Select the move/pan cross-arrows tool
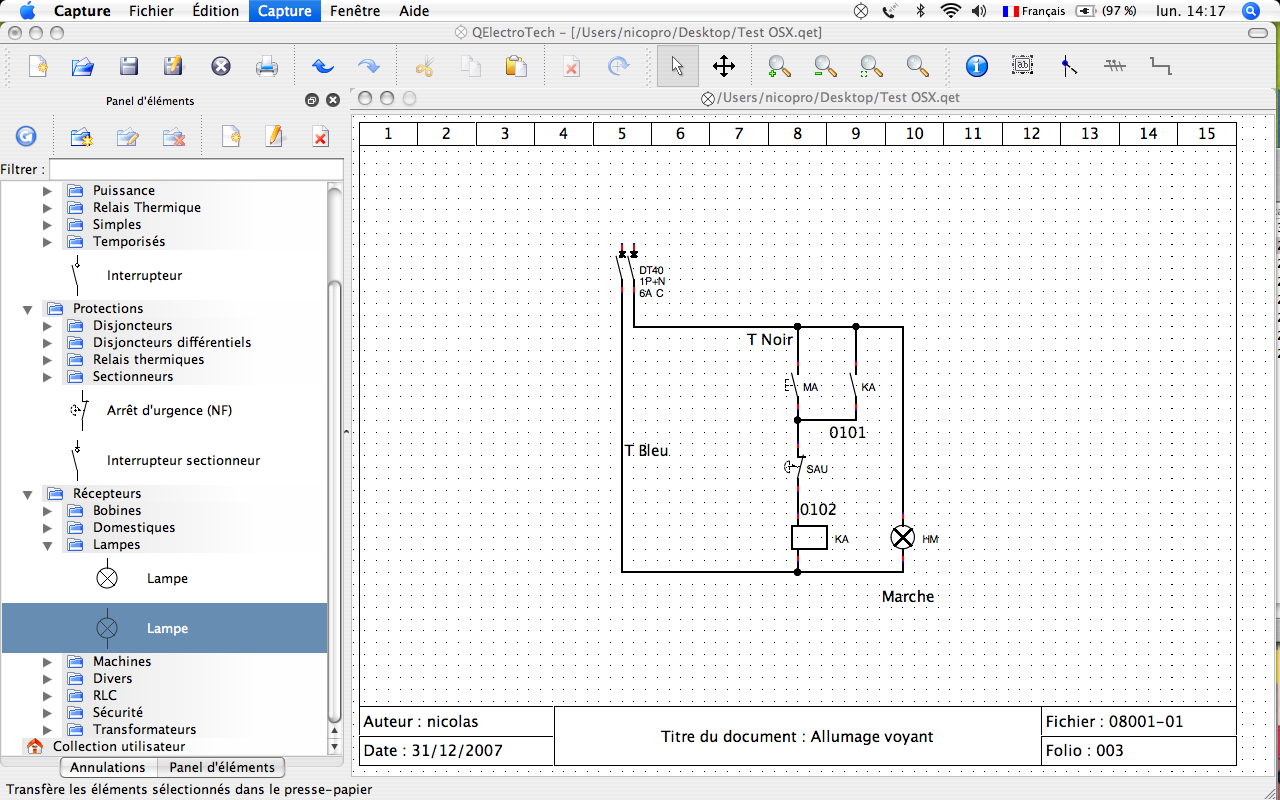Image resolution: width=1280 pixels, height=800 pixels. [724, 67]
